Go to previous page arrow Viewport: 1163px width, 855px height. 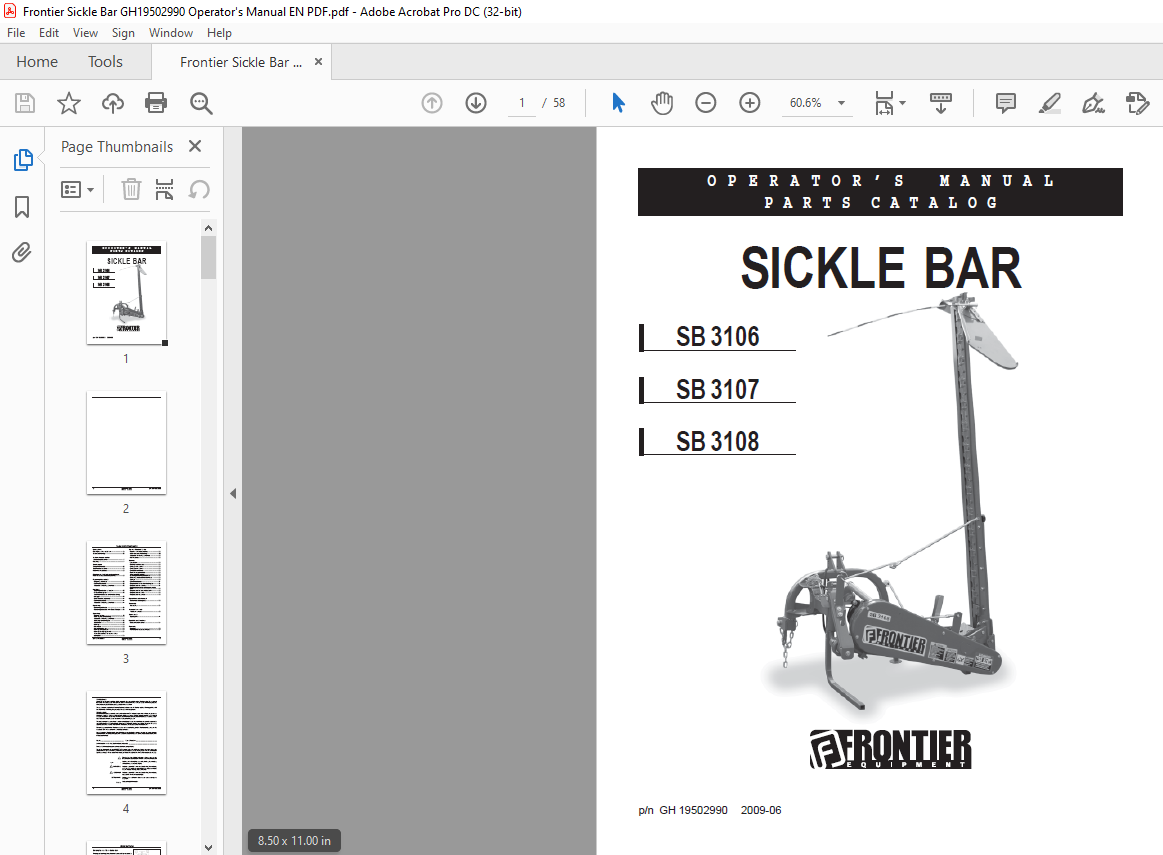tap(432, 103)
